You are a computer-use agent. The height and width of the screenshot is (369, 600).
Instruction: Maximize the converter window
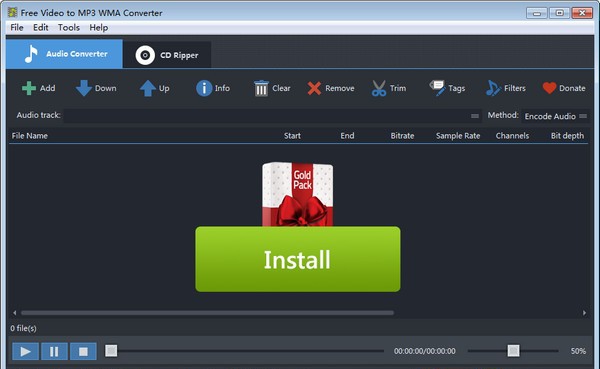pos(559,13)
